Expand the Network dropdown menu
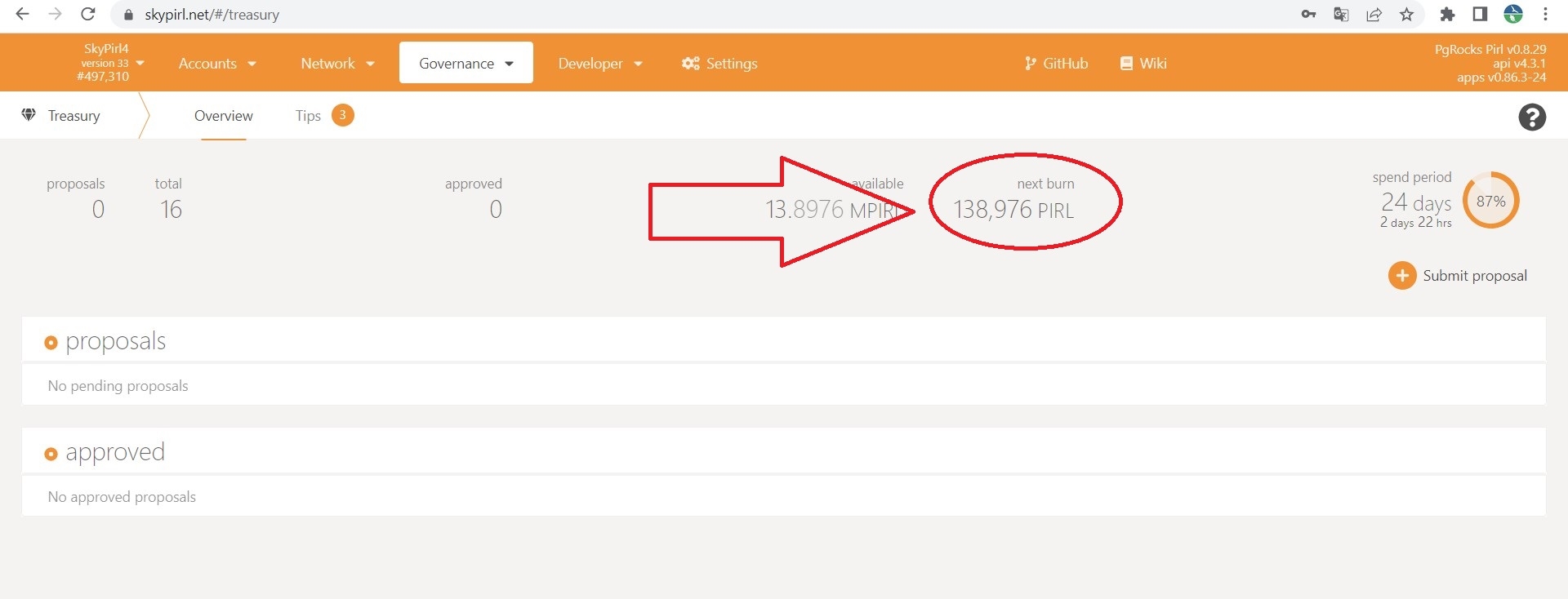Image resolution: width=1568 pixels, height=599 pixels. coord(337,64)
